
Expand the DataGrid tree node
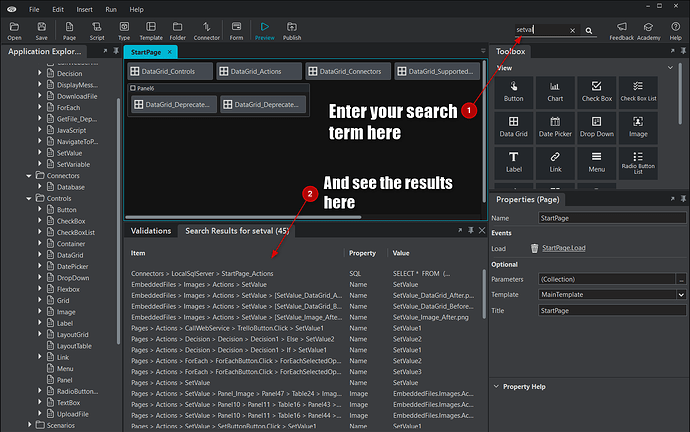pyautogui.click(x=40, y=255)
